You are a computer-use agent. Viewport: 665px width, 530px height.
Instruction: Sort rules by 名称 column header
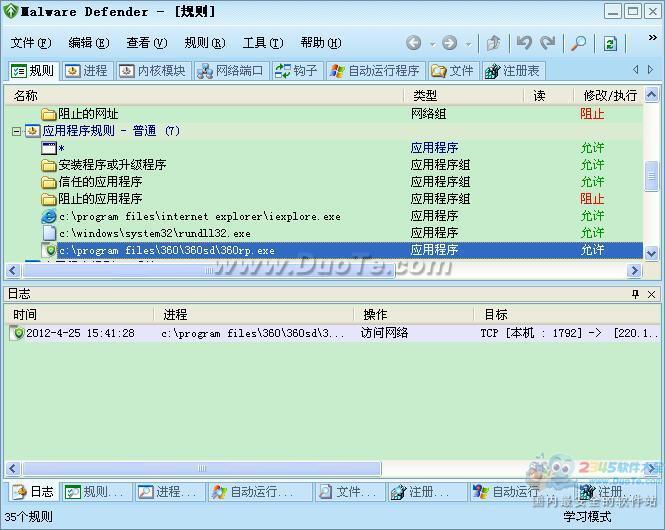(x=204, y=96)
